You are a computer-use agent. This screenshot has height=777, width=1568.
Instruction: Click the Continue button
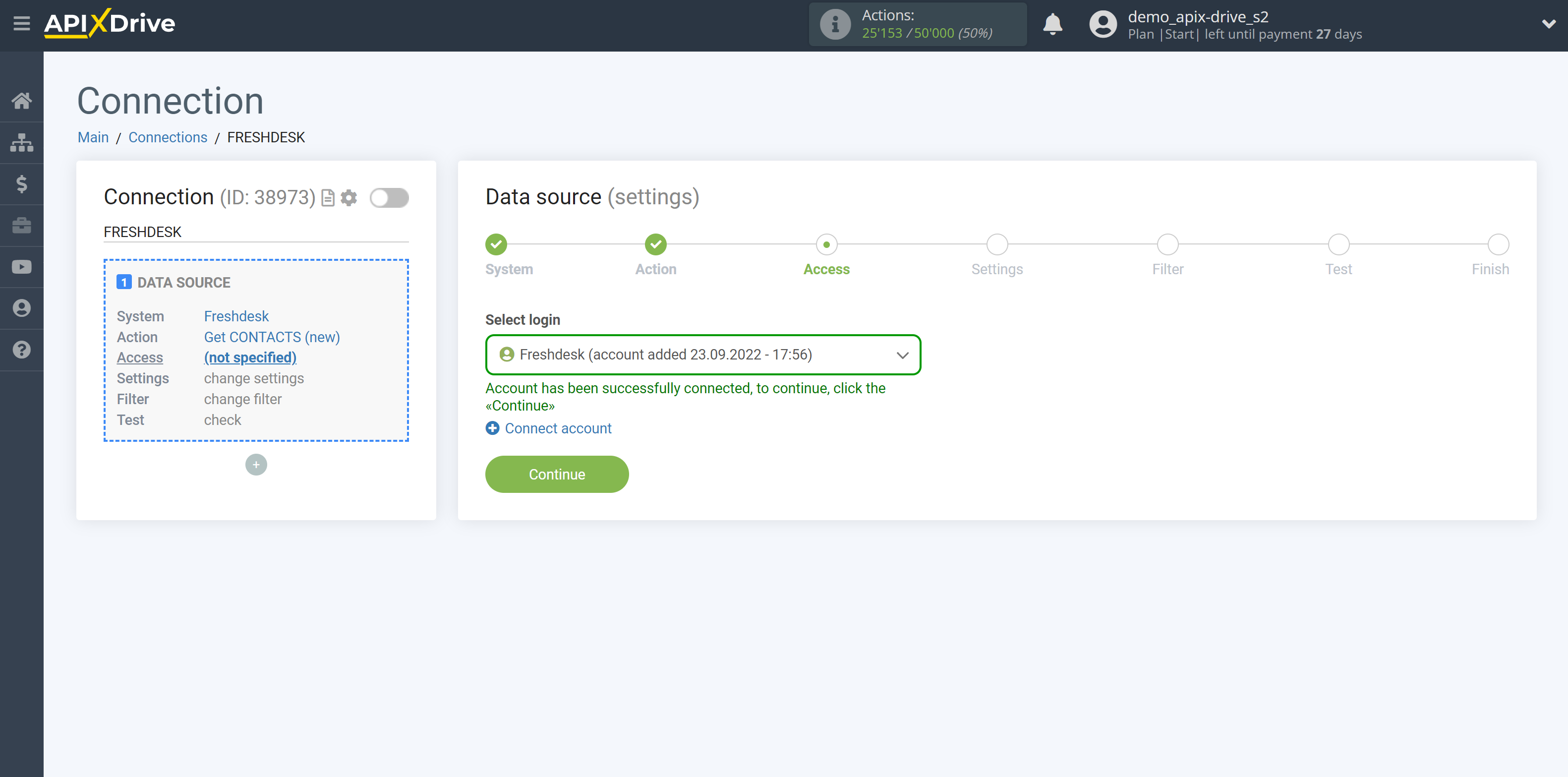pyautogui.click(x=557, y=474)
